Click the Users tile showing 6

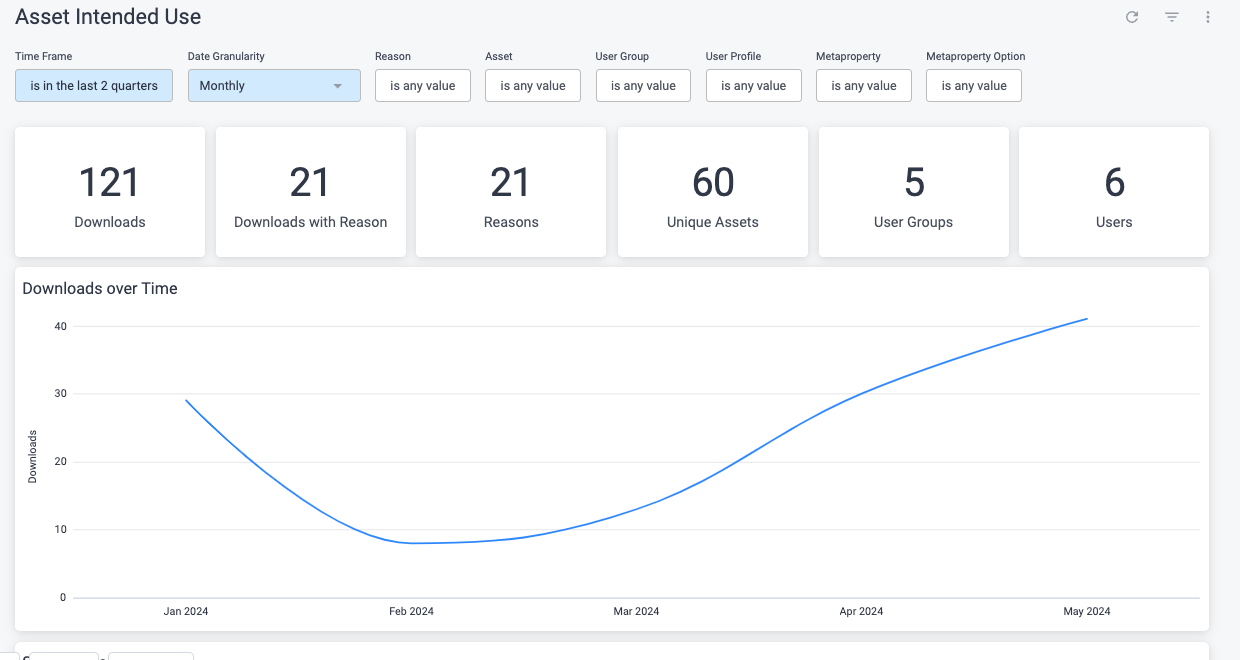coord(1114,192)
